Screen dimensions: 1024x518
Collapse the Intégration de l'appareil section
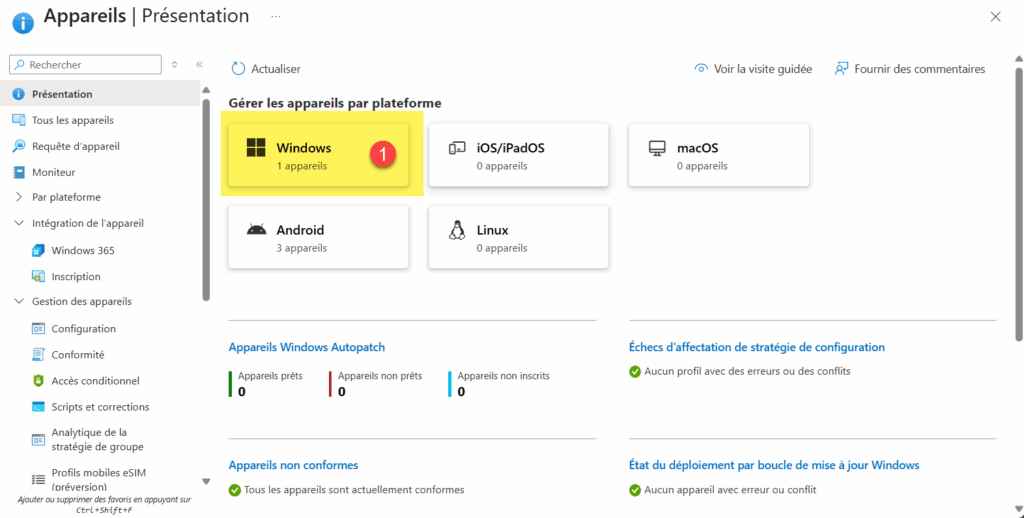19,223
